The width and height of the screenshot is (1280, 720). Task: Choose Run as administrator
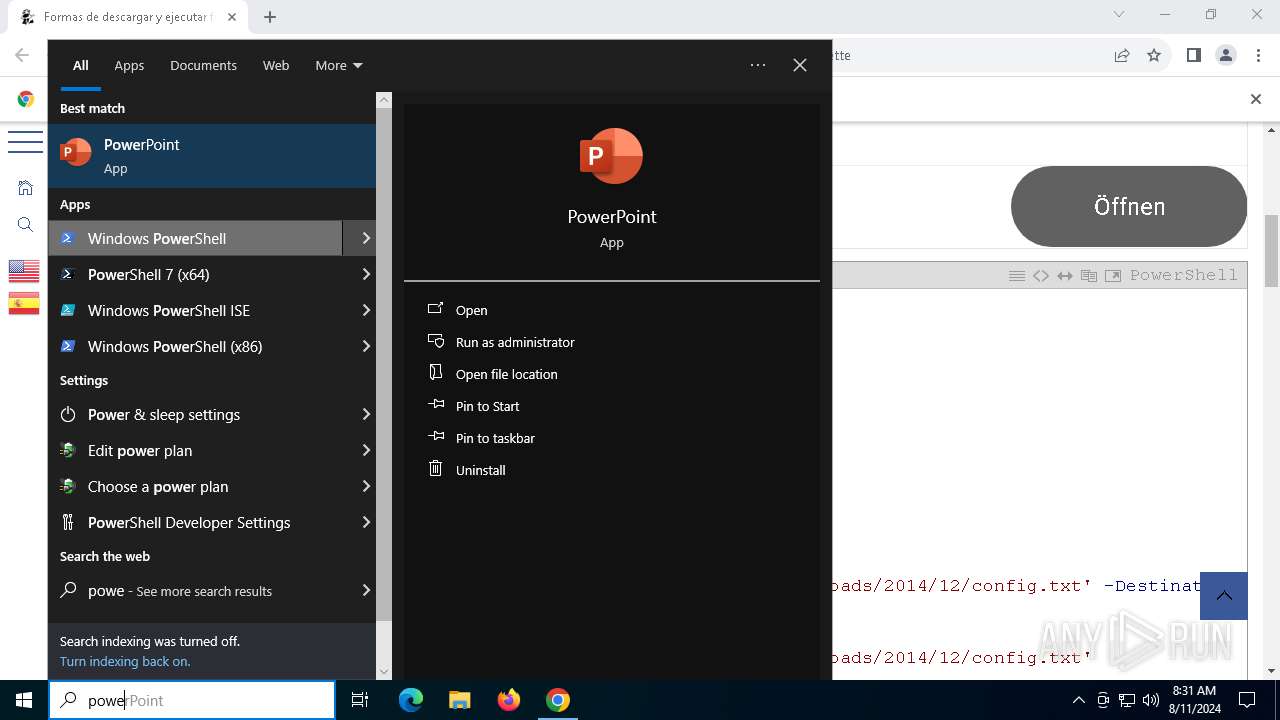click(515, 342)
